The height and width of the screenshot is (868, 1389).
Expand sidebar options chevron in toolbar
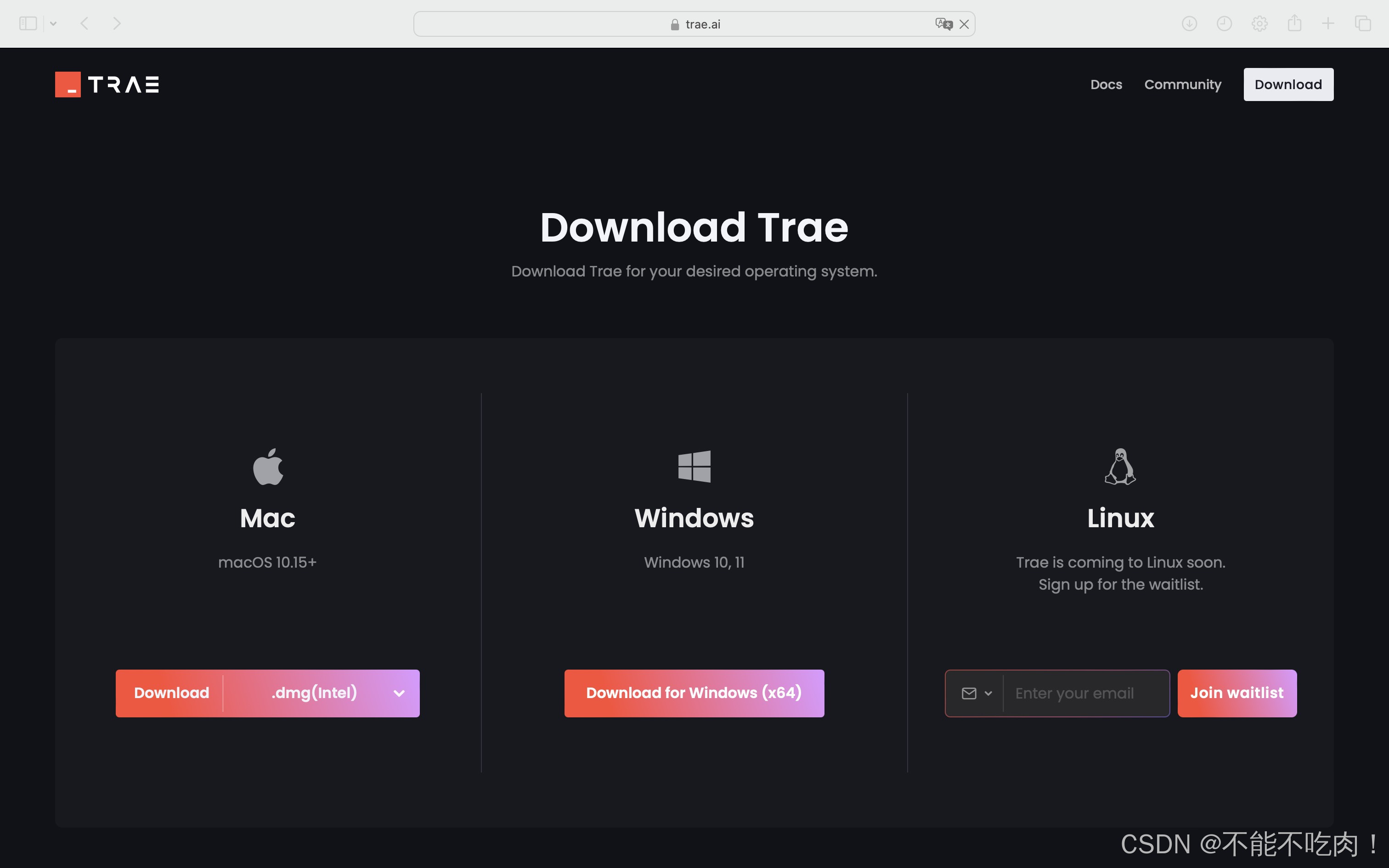[x=53, y=23]
